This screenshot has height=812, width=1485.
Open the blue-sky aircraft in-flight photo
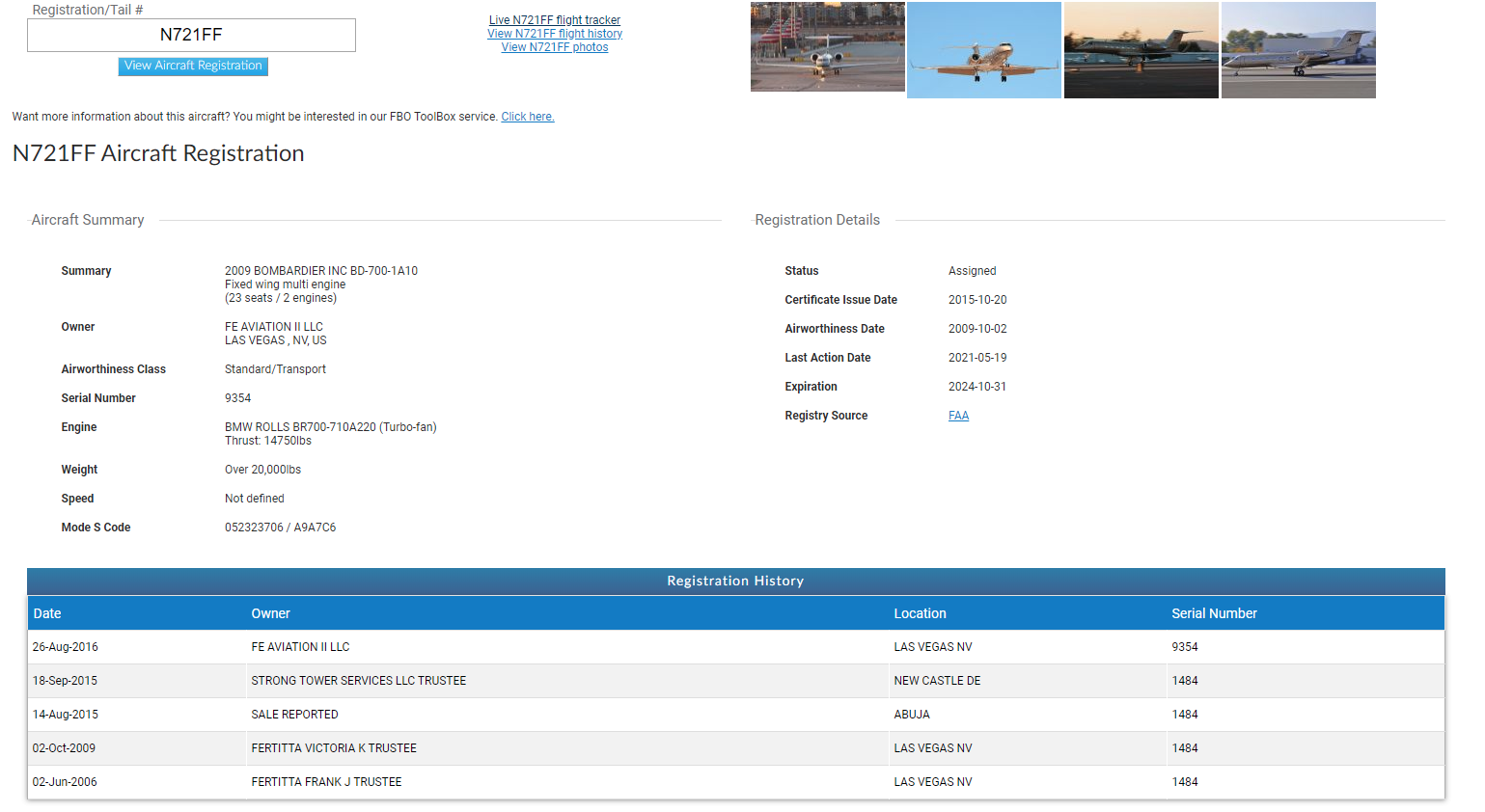pos(984,50)
